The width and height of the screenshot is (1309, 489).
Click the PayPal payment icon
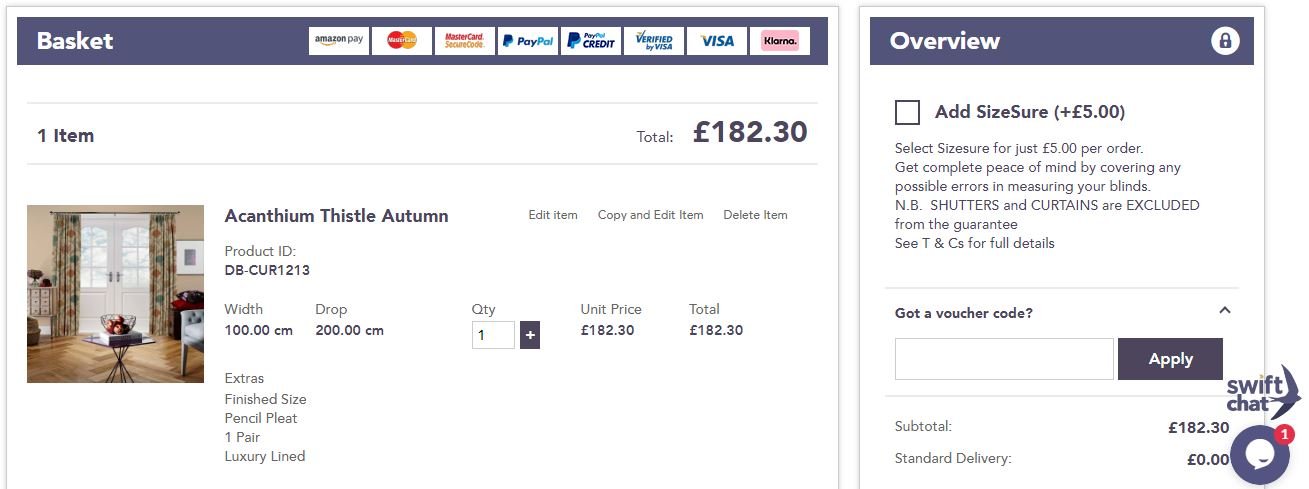point(528,41)
